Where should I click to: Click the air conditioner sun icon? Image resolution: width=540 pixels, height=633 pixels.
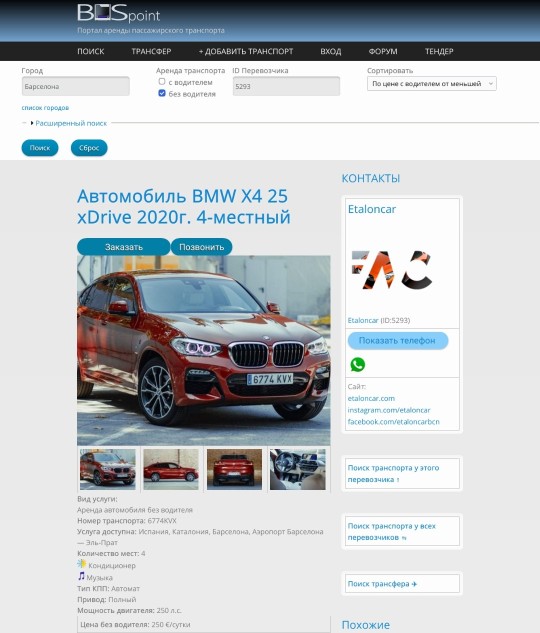point(82,564)
